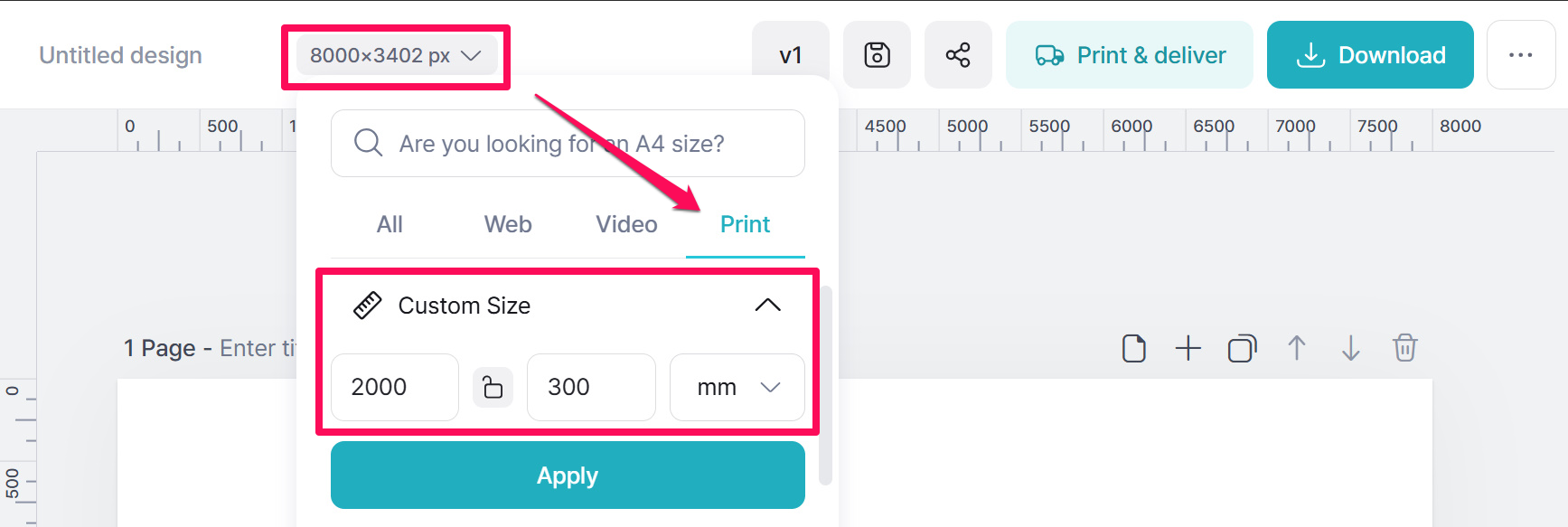The width and height of the screenshot is (1568, 527).
Task: Switch to the Web tab
Action: click(x=508, y=224)
